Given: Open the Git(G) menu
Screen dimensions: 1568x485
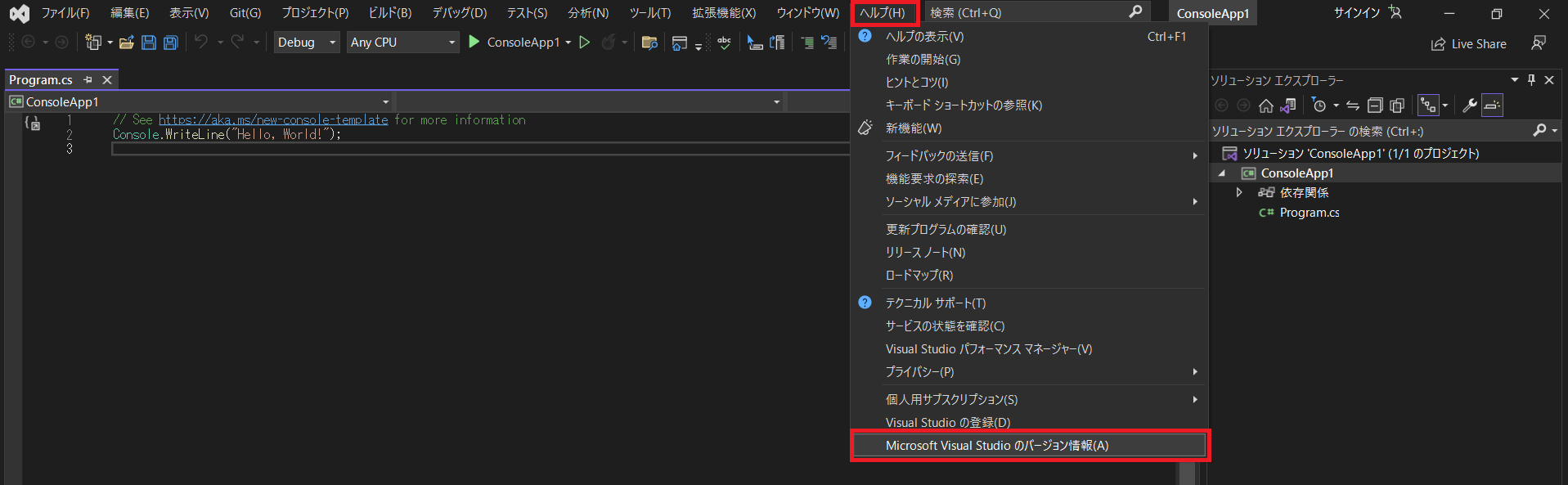Looking at the screenshot, I should [245, 13].
